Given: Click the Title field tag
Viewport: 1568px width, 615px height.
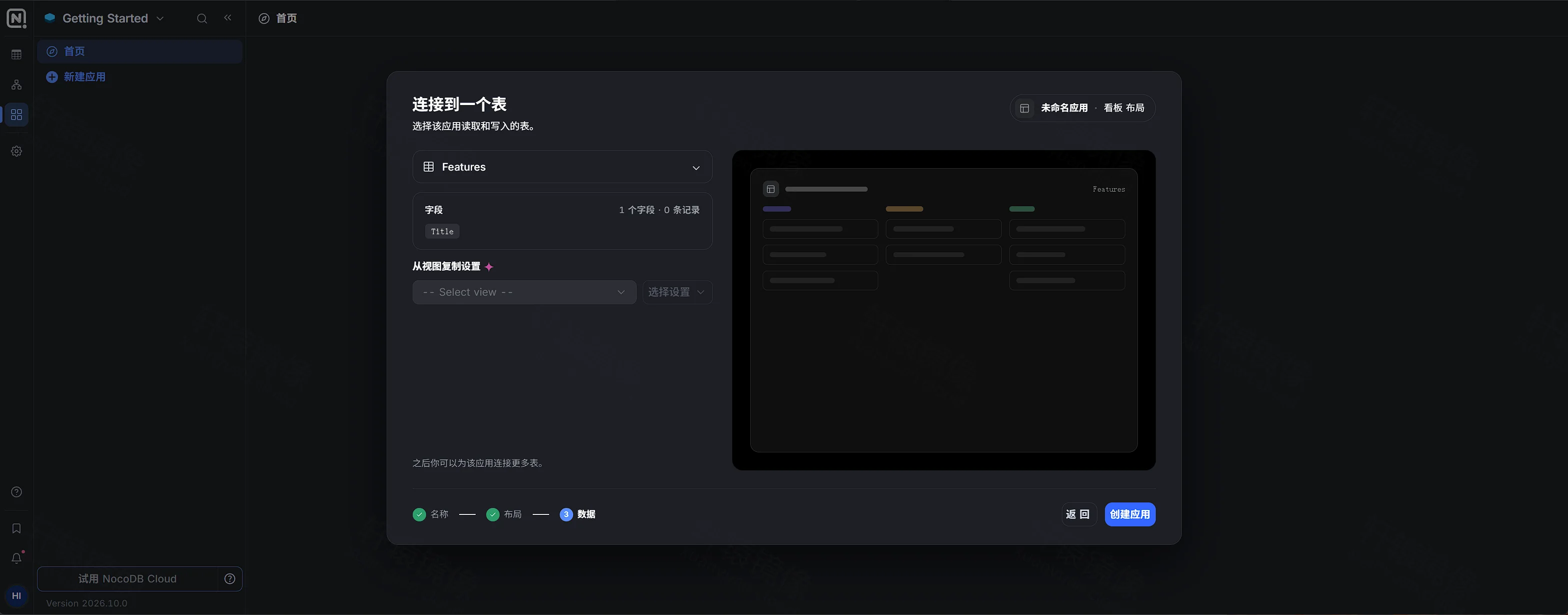Looking at the screenshot, I should click(x=442, y=231).
